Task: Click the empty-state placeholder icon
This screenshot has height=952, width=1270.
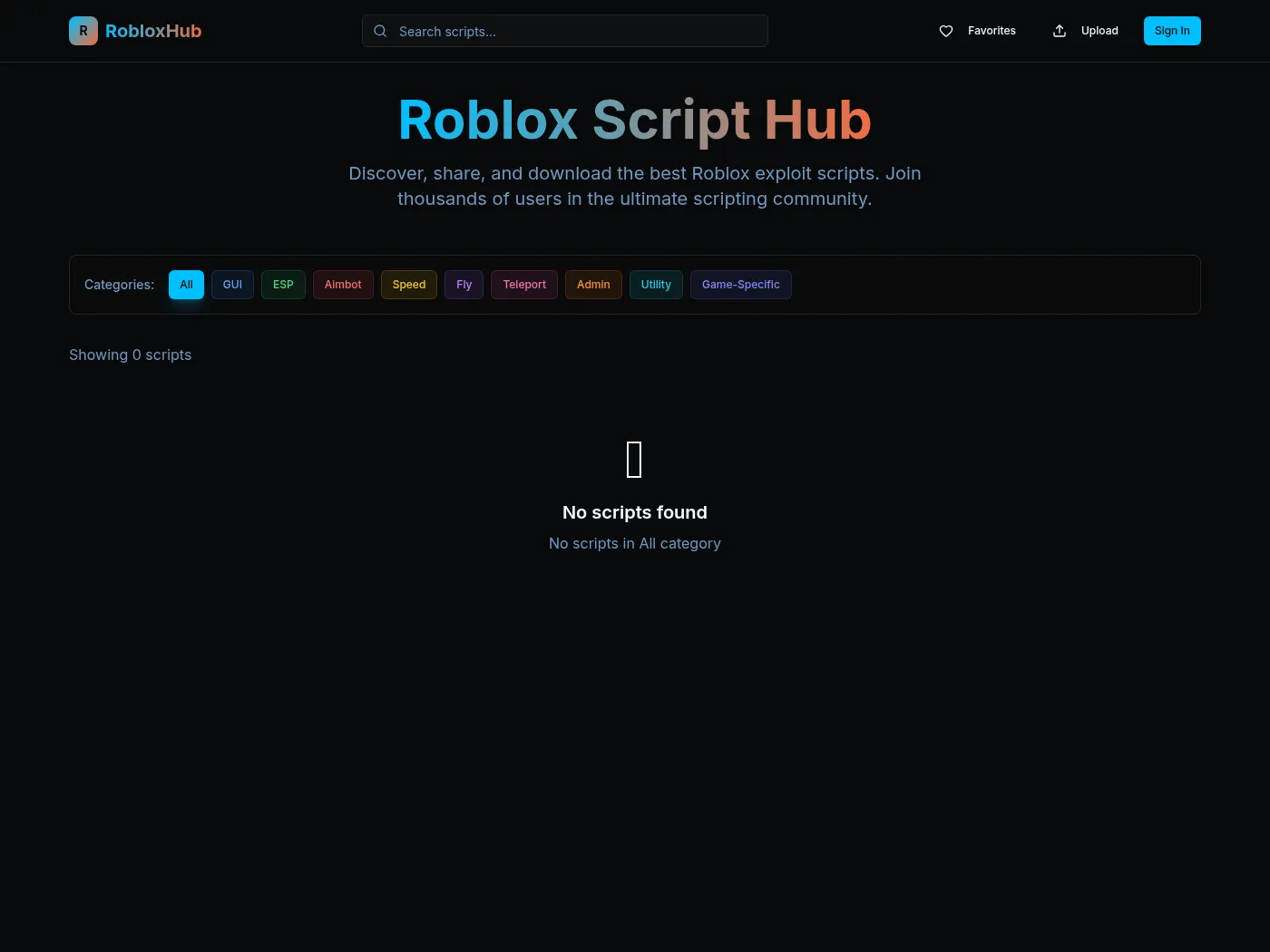Action: 635,460
